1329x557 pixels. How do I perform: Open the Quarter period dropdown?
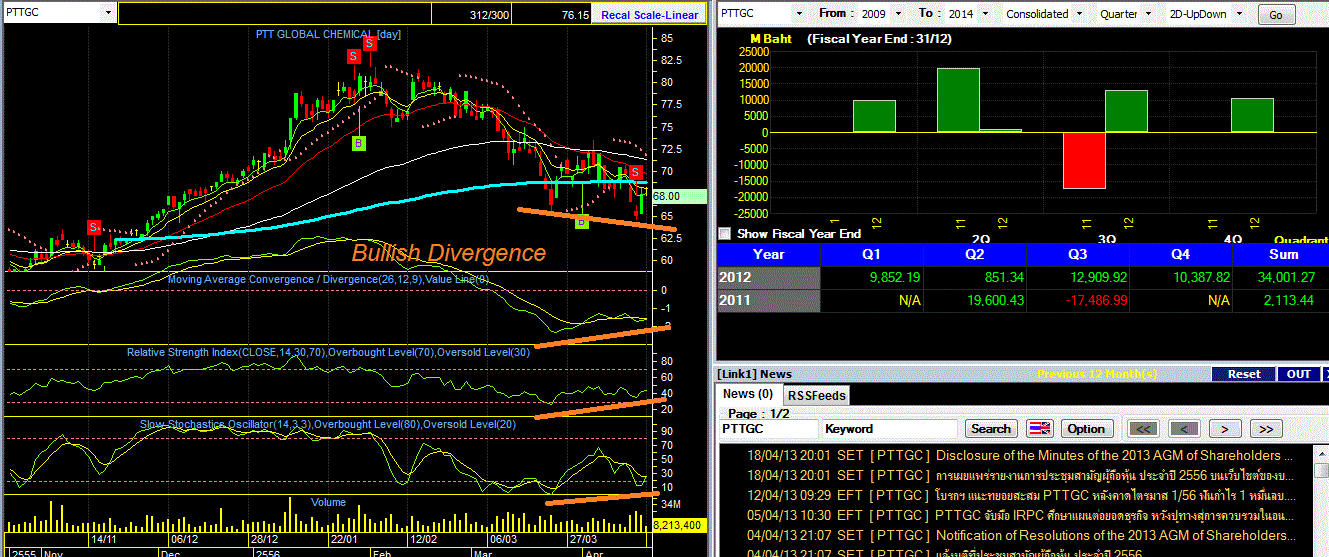1148,14
